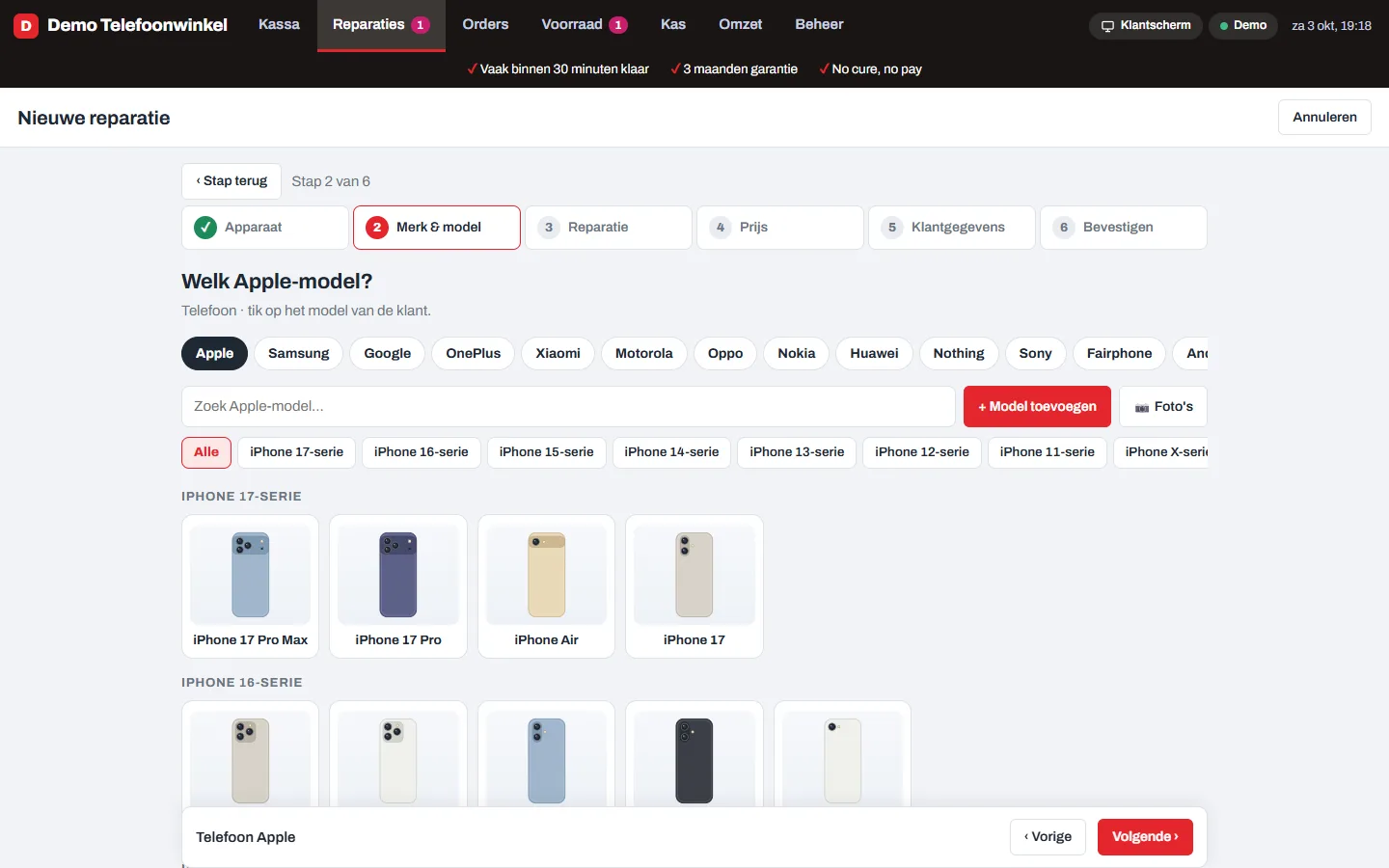This screenshot has width=1389, height=868.
Task: Click the Demo status button
Action: click(1243, 26)
